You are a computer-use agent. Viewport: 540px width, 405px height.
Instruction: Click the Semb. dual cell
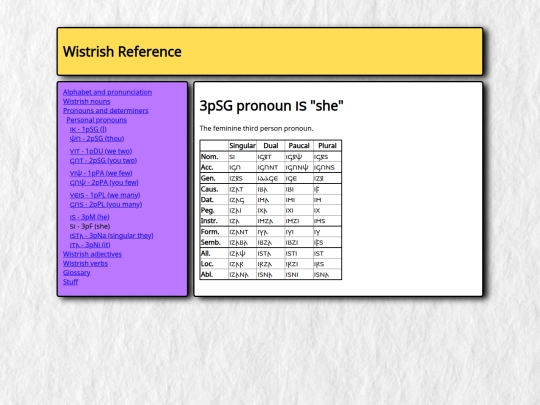pyautogui.click(x=271, y=242)
